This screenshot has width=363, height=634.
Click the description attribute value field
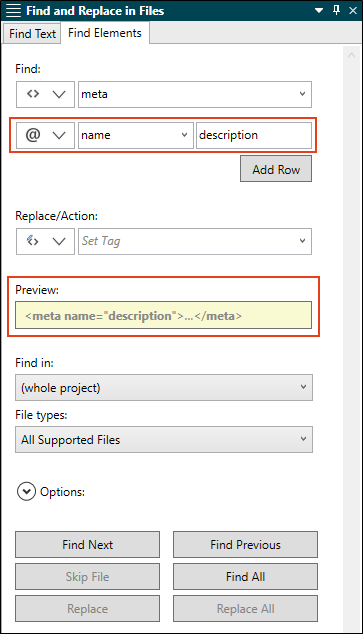tap(254, 135)
